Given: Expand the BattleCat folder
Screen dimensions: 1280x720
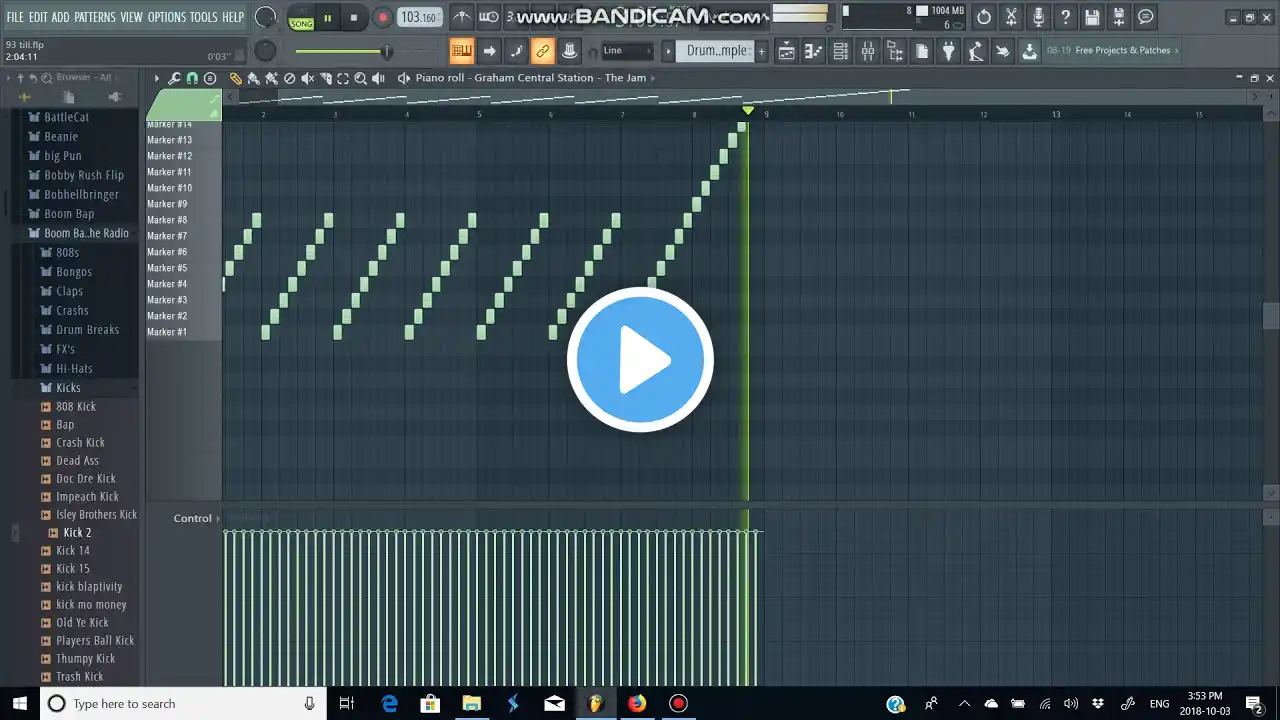Looking at the screenshot, I should point(58,117).
